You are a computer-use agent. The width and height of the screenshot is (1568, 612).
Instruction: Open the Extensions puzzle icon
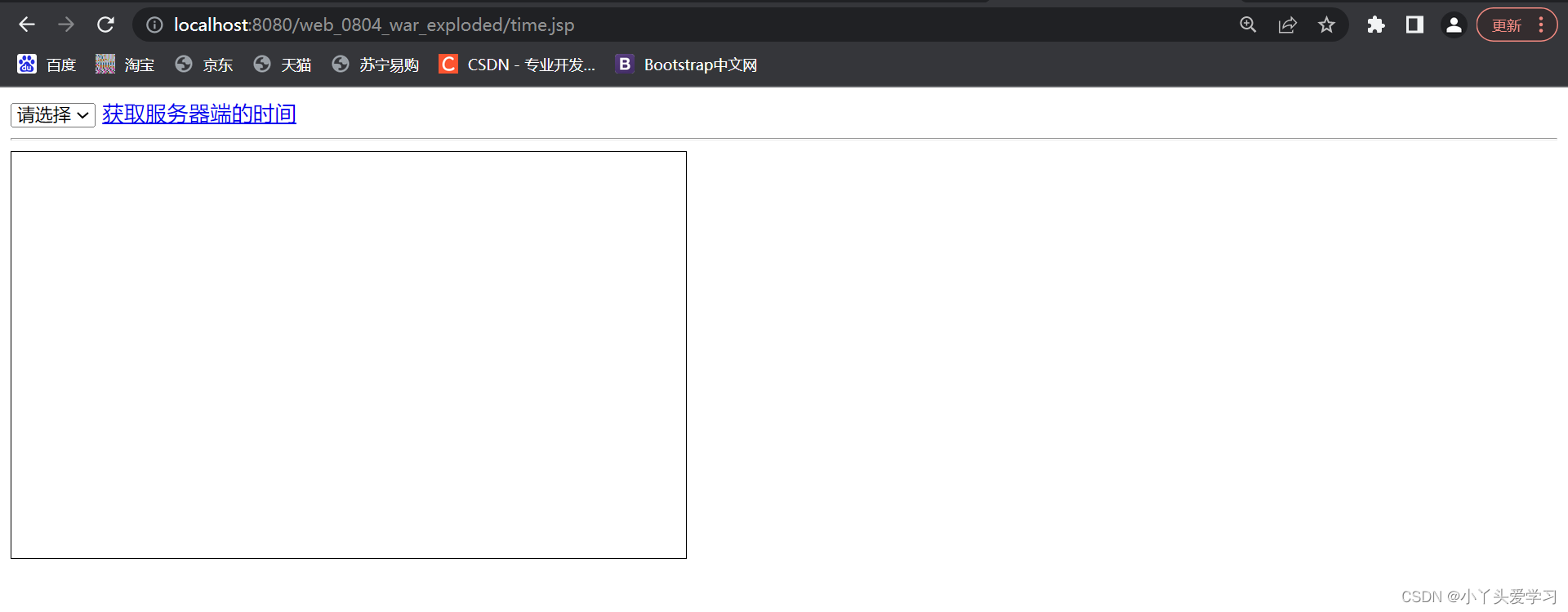[x=1376, y=25]
